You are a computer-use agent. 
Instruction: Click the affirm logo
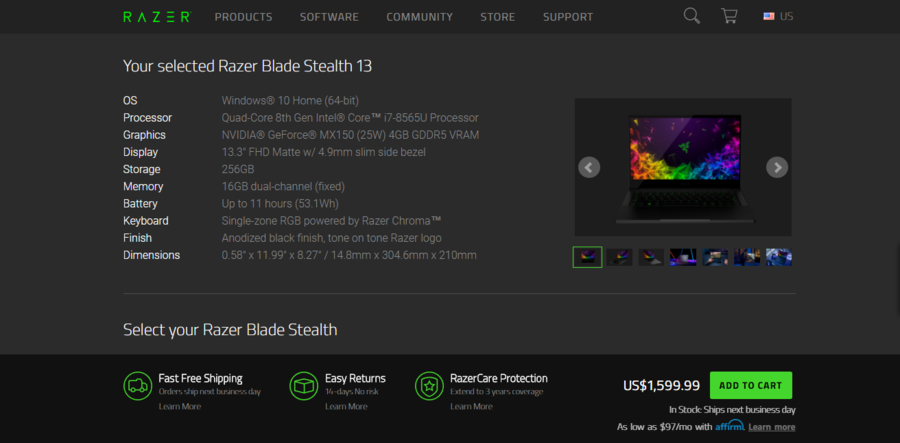click(730, 426)
